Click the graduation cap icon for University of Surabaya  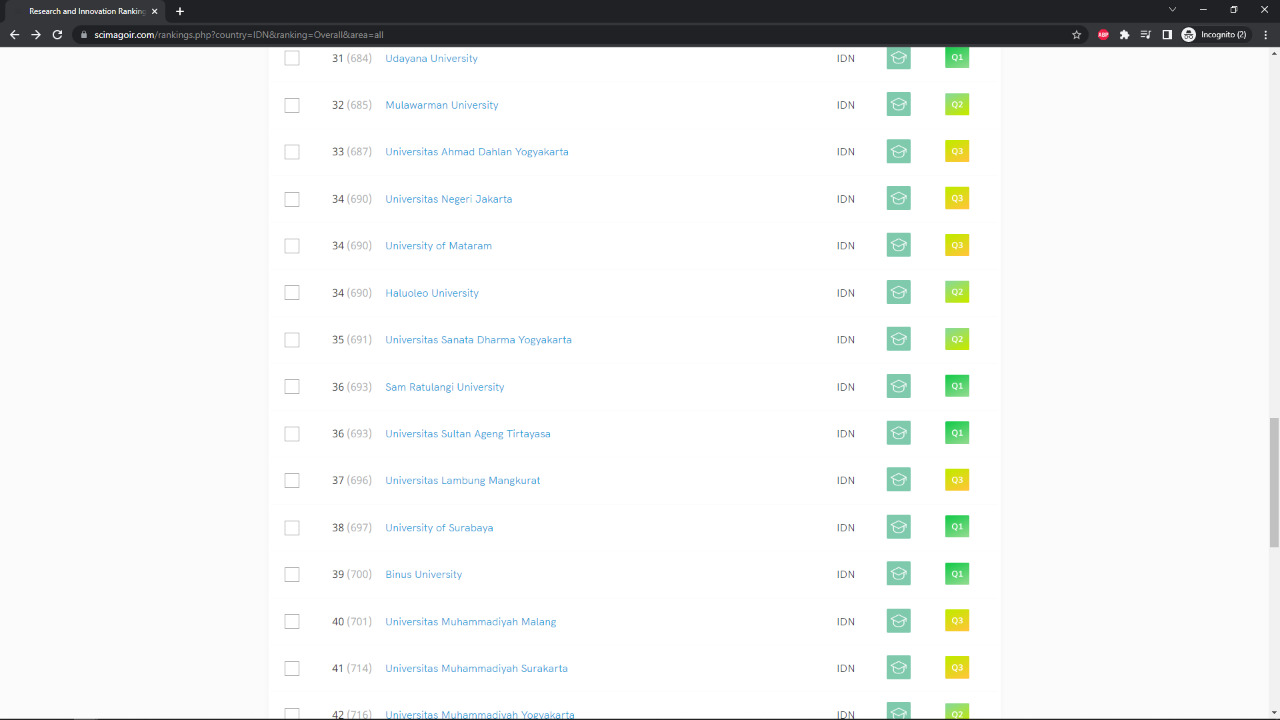click(x=899, y=527)
